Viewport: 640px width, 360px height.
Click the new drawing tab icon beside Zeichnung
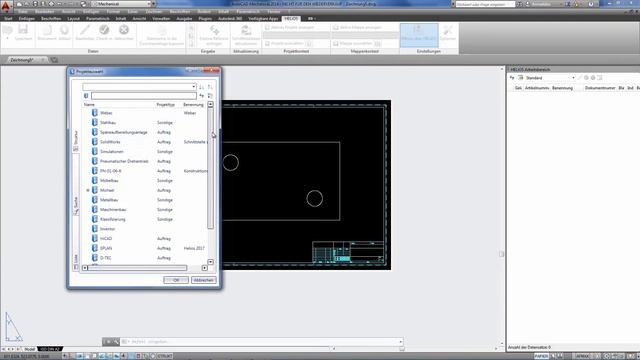point(54,60)
